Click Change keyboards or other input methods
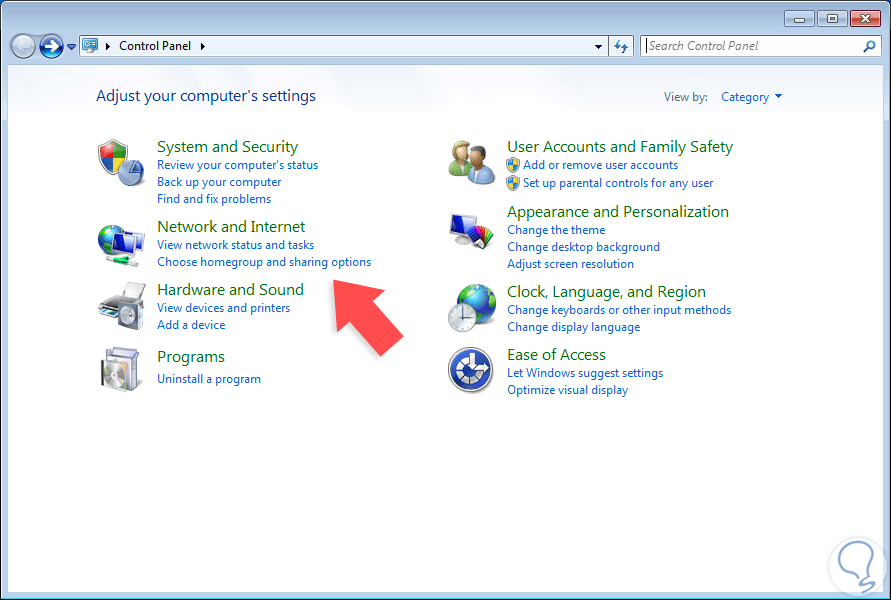Image resolution: width=891 pixels, height=600 pixels. click(x=619, y=310)
